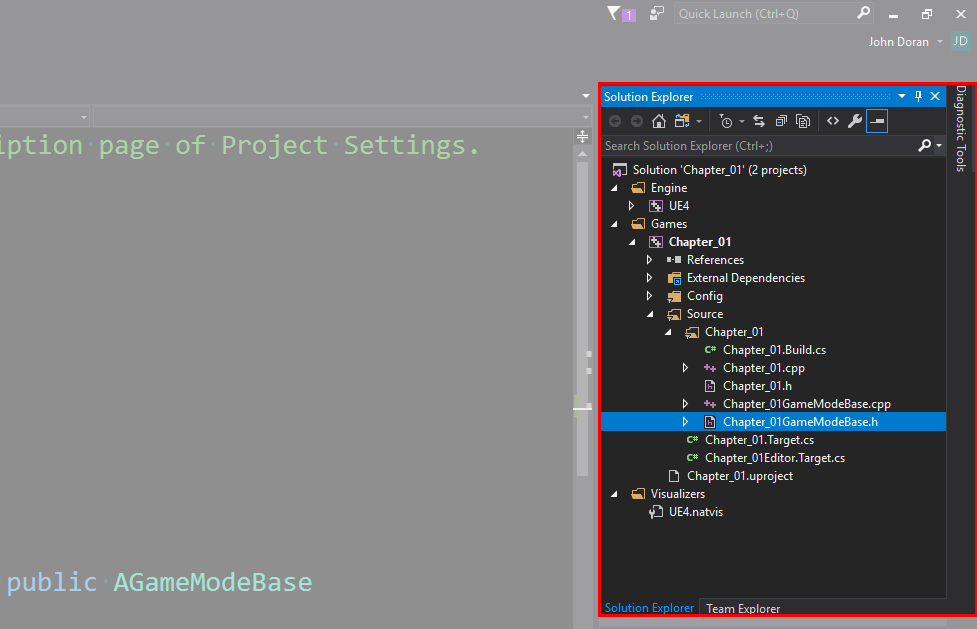Switch between Solutions and Folders view

pyautogui.click(x=682, y=121)
